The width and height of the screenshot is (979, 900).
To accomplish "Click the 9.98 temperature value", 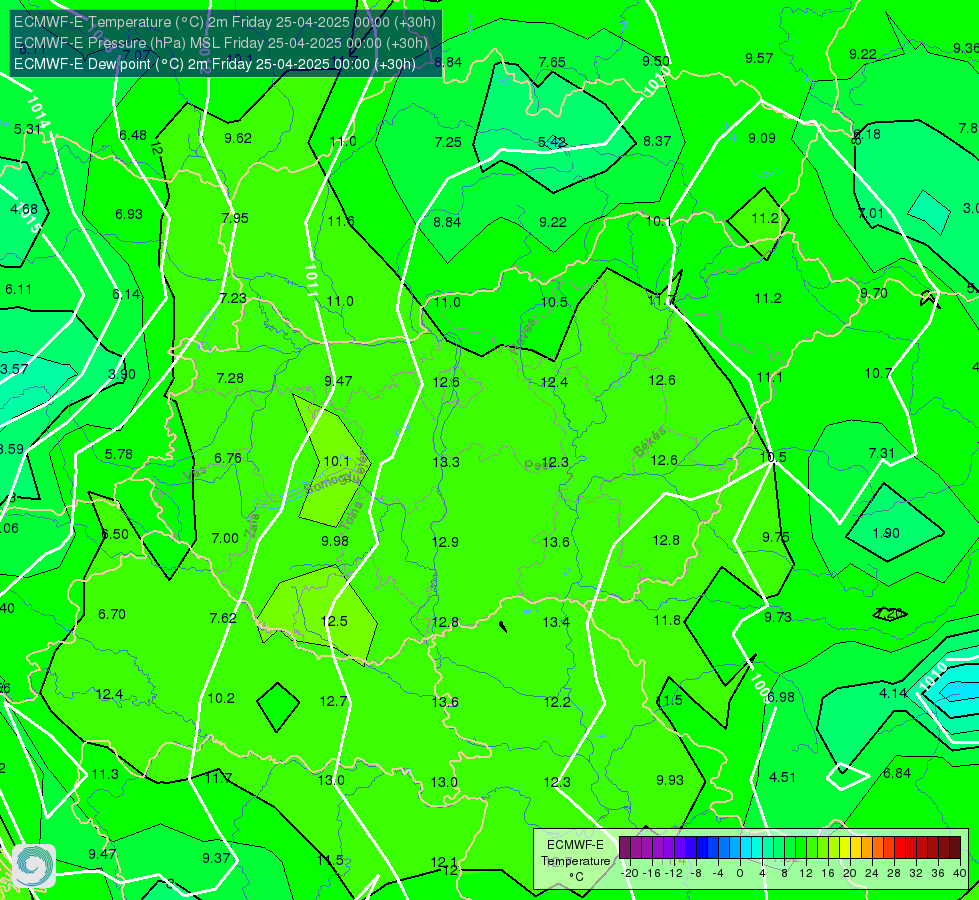I will click(335, 541).
